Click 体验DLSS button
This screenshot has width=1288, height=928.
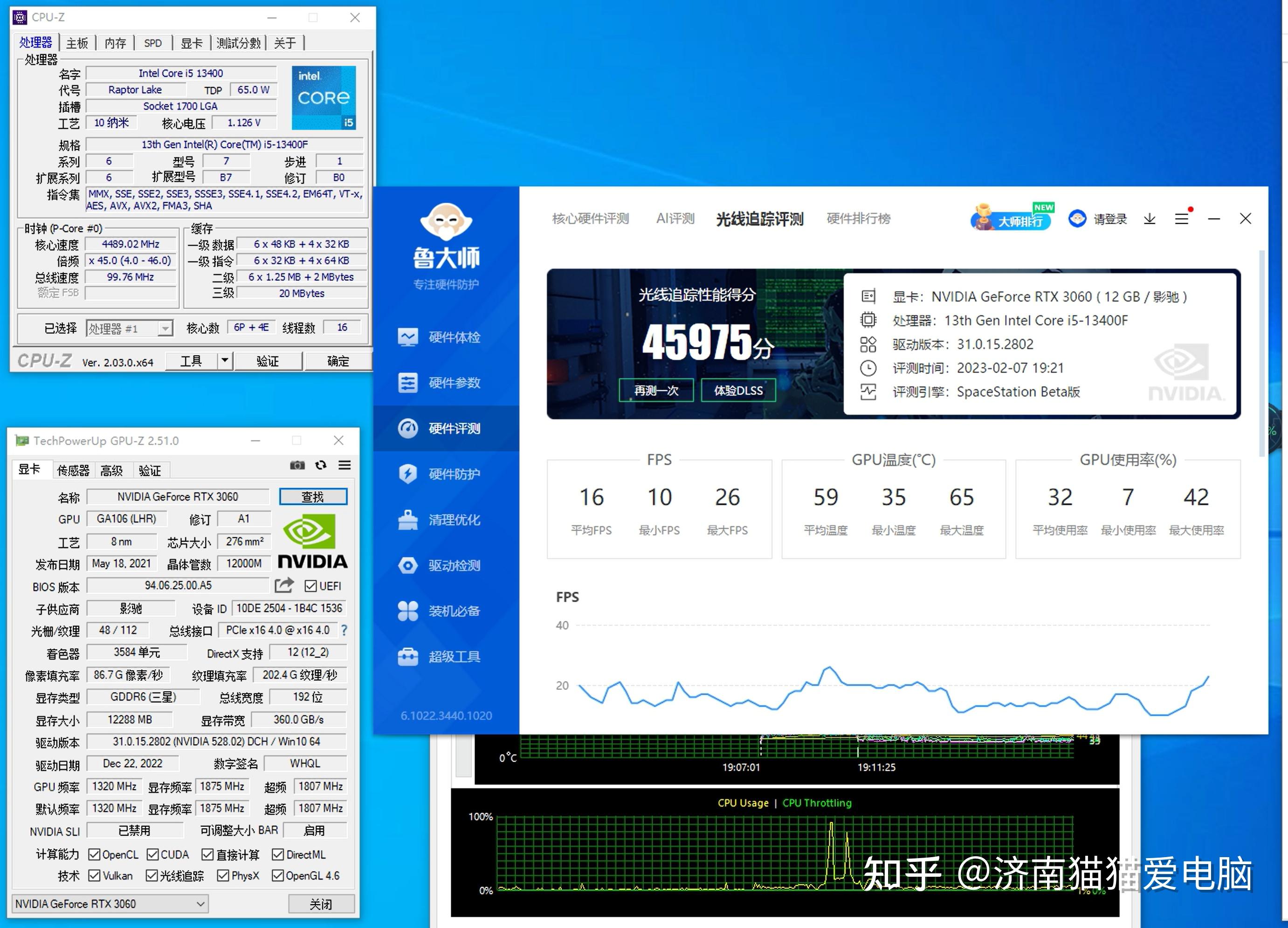pyautogui.click(x=738, y=390)
